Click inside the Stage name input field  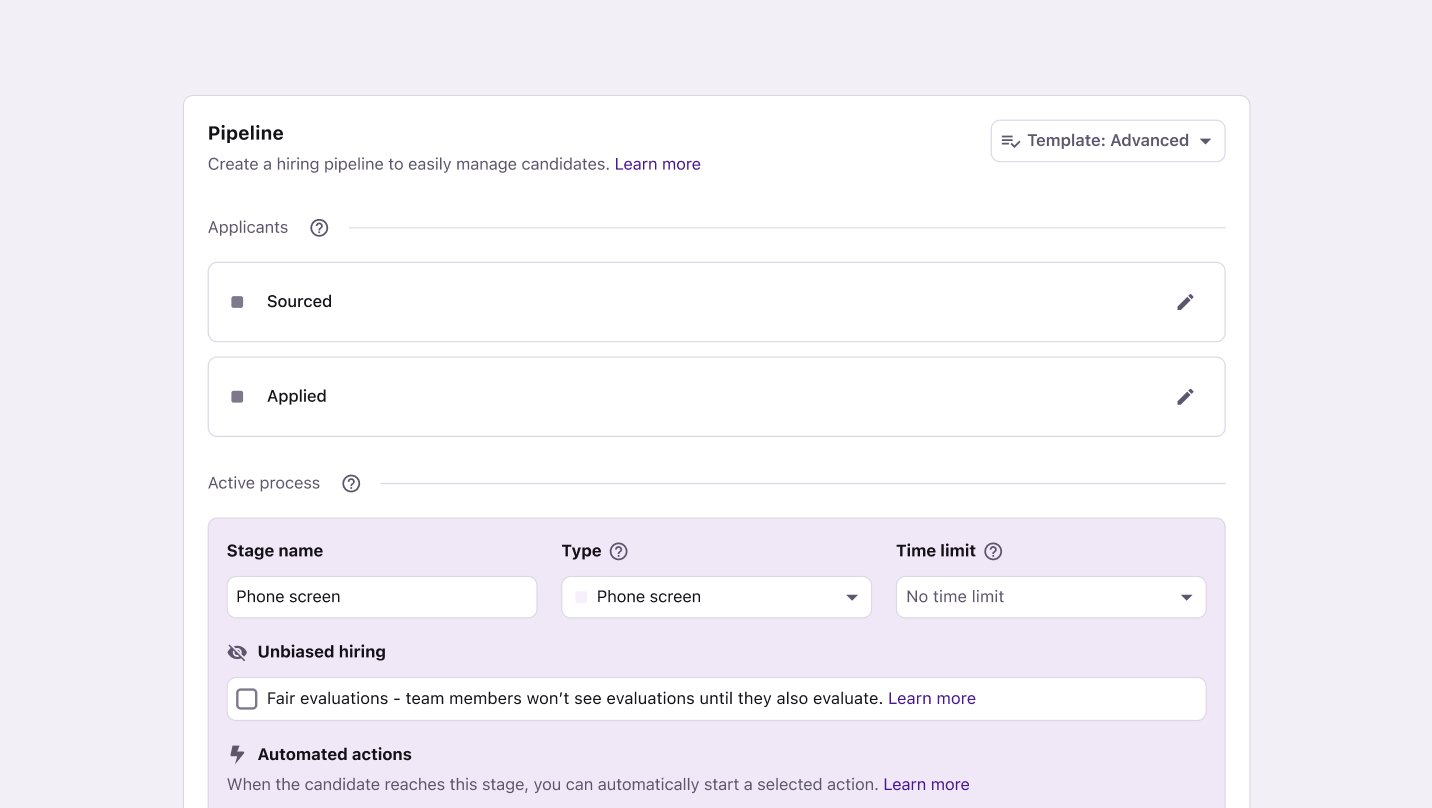pos(381,597)
